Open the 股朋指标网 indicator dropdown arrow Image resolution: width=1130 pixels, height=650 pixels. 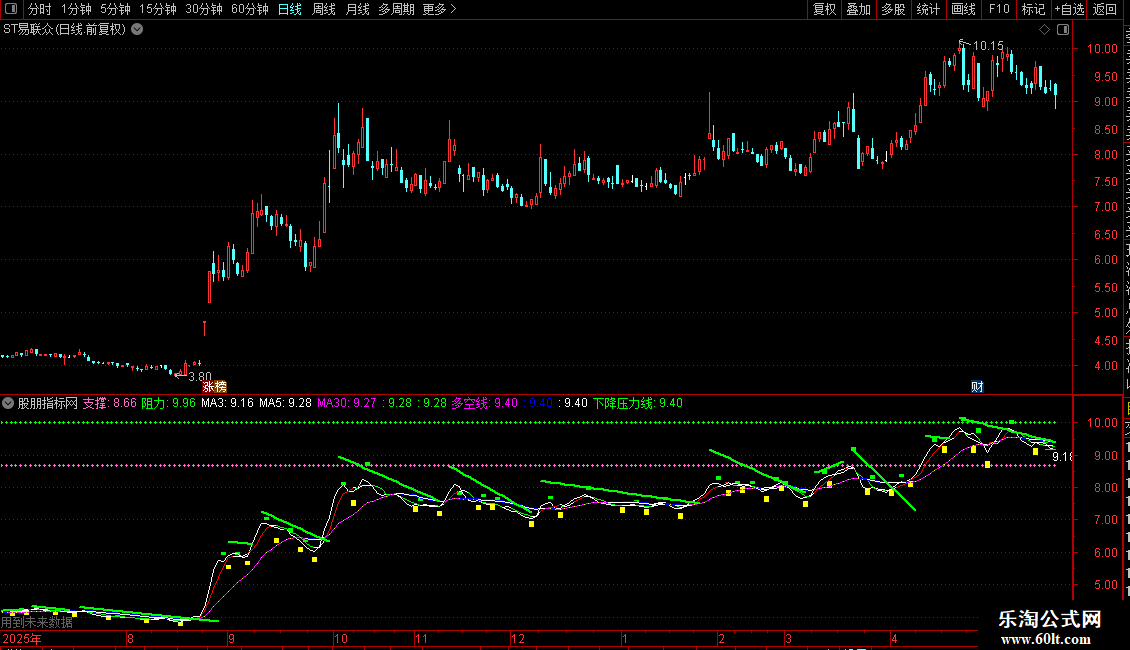[x=8, y=403]
